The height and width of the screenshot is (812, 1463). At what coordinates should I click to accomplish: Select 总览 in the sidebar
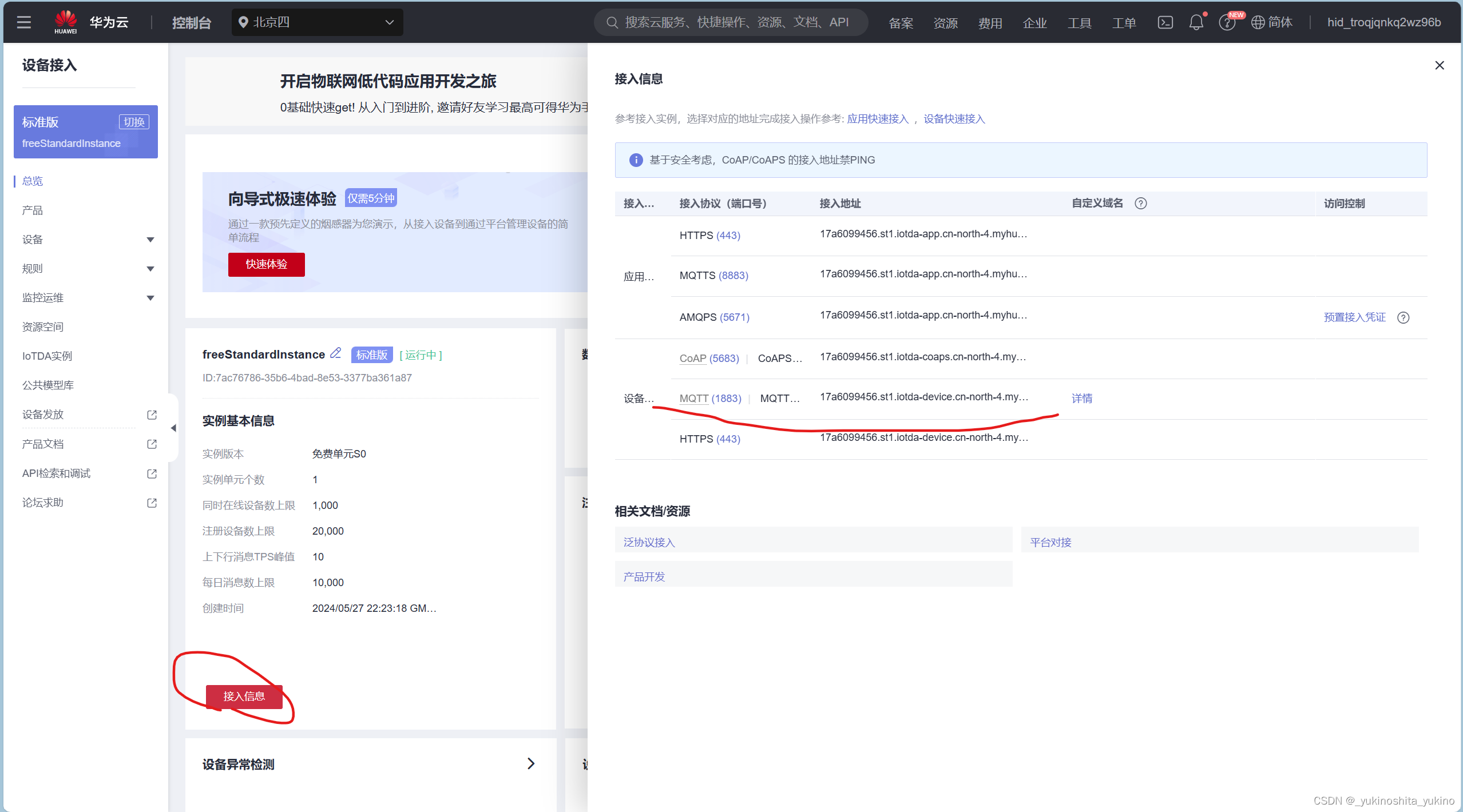coord(33,181)
